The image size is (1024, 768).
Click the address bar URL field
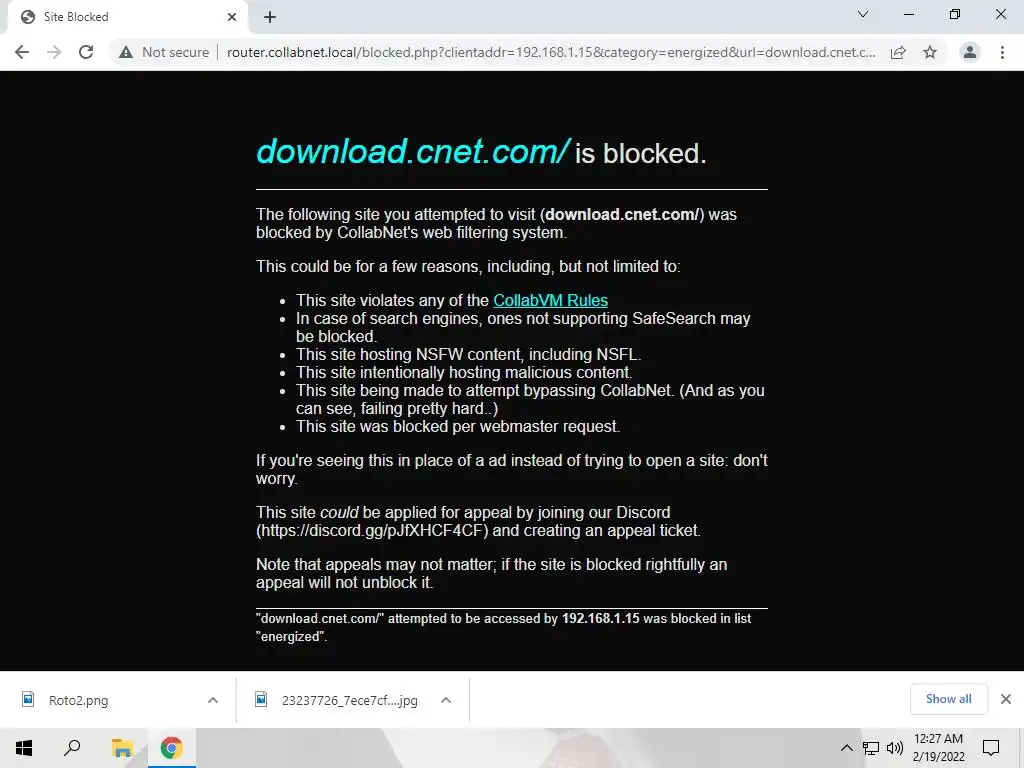pos(551,52)
